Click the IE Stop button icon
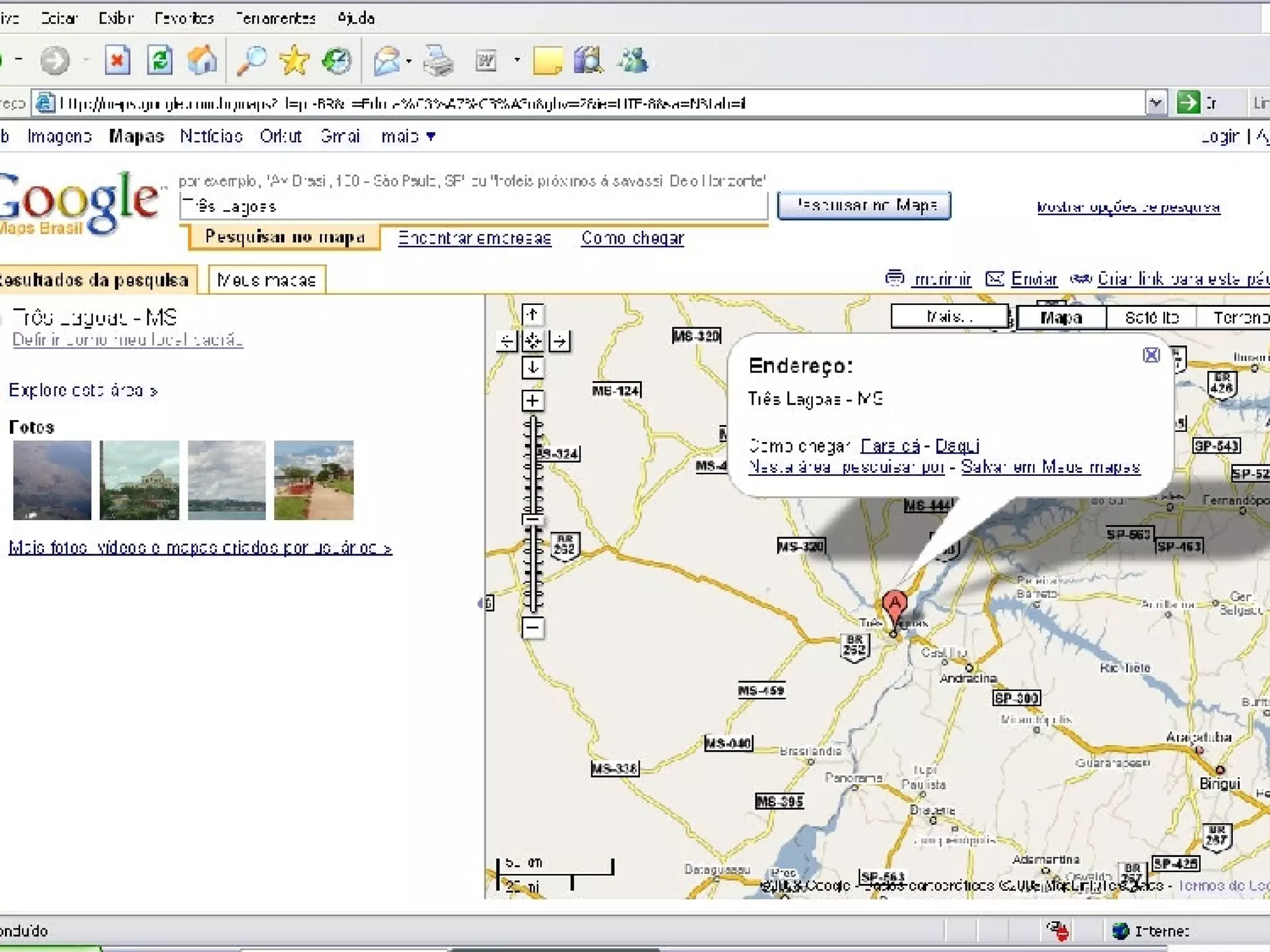 click(x=117, y=61)
